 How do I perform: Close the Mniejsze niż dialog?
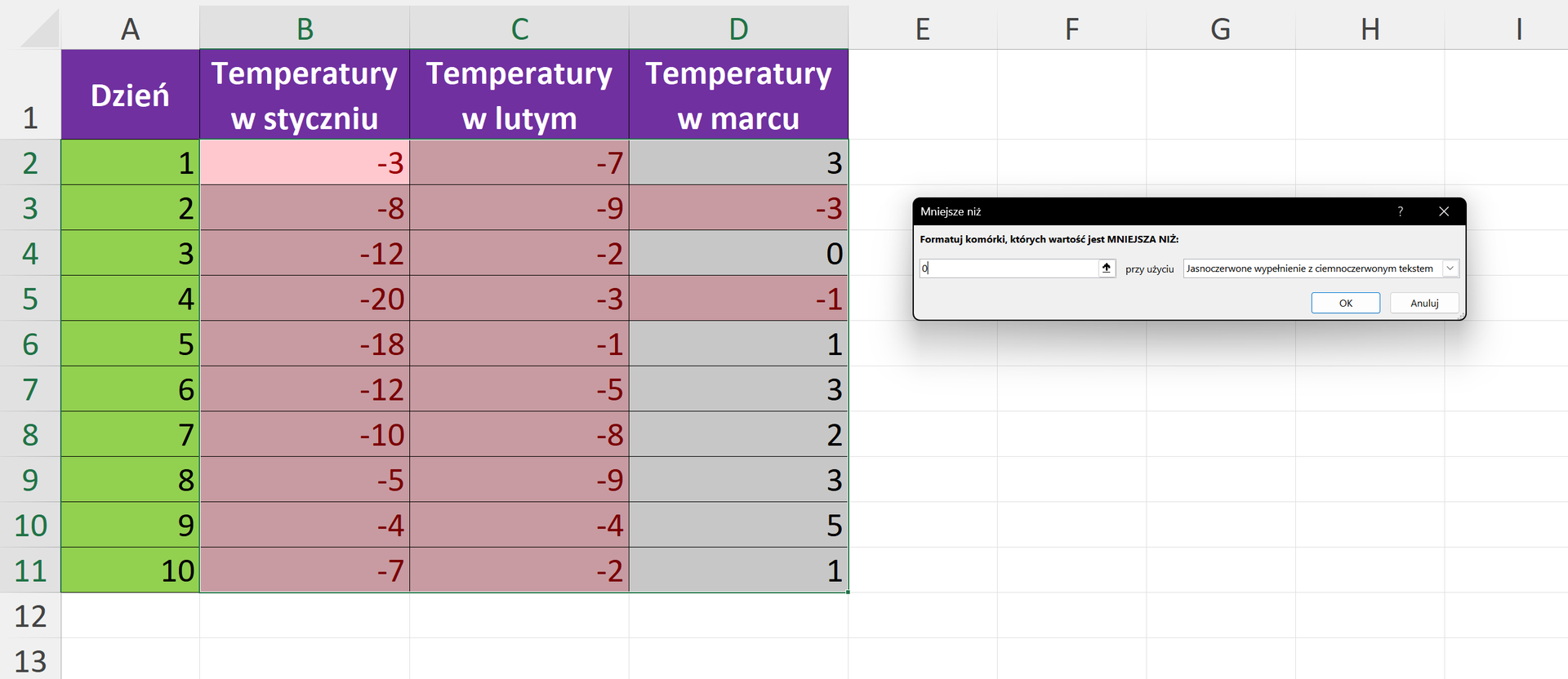click(x=1443, y=211)
